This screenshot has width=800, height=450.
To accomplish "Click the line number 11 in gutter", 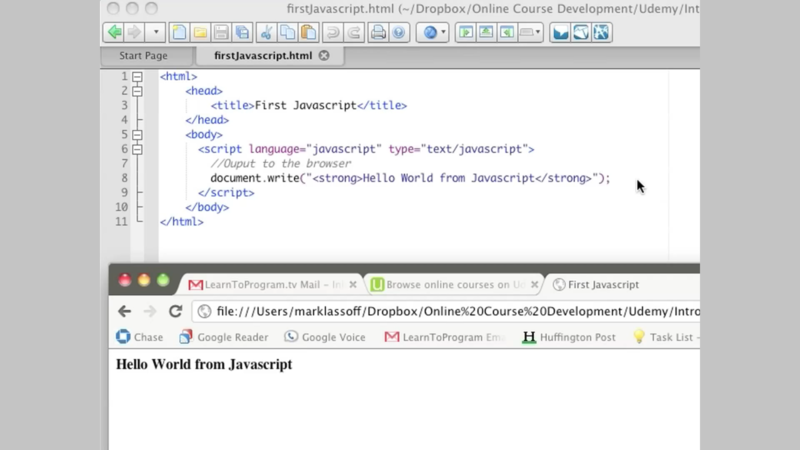I will pos(121,221).
